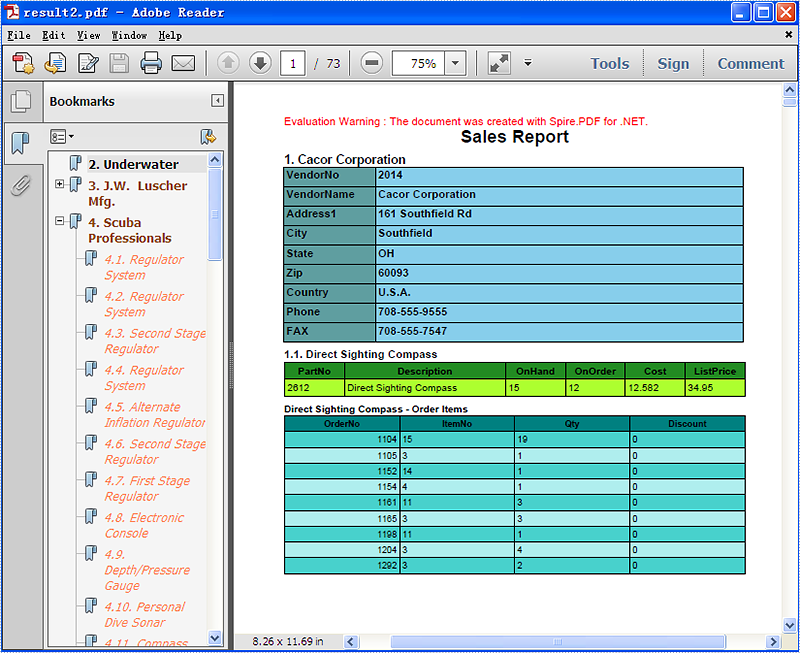Open the File menu
The width and height of the screenshot is (800, 653).
19,35
